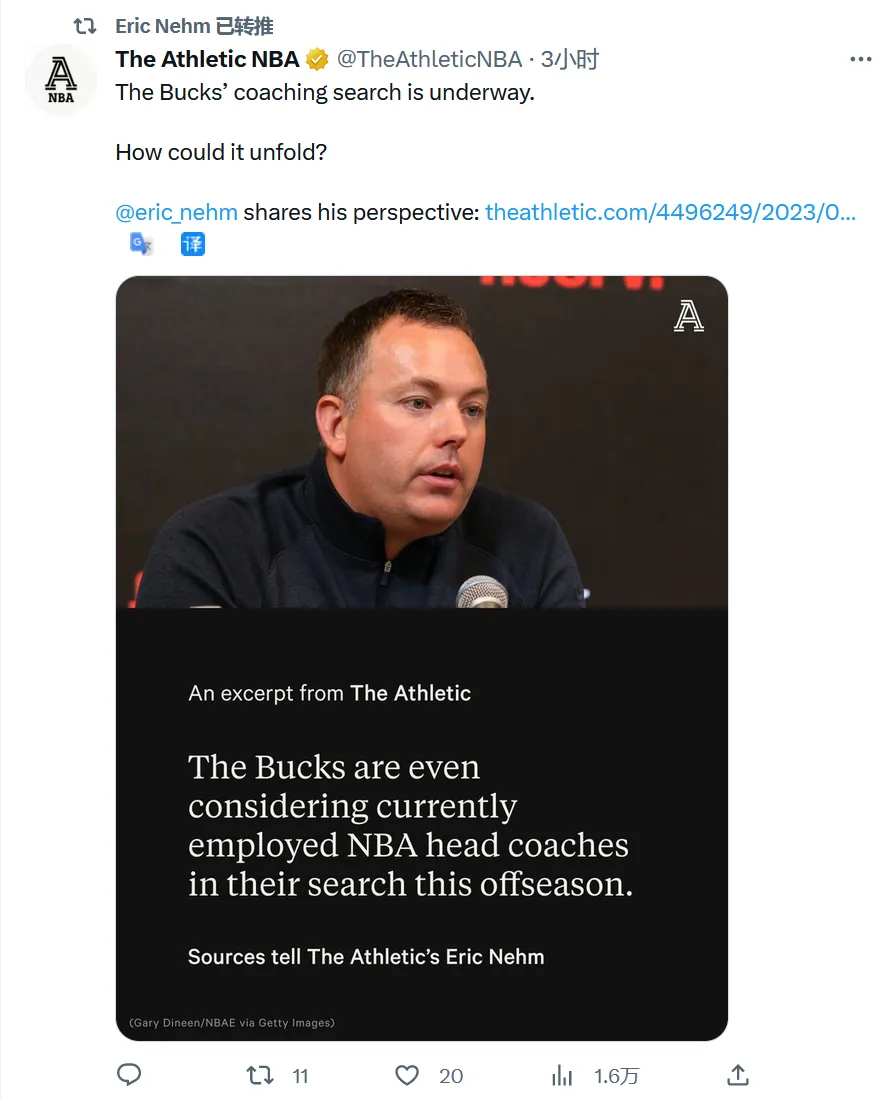Open the view analytics bar chart icon

click(562, 1075)
